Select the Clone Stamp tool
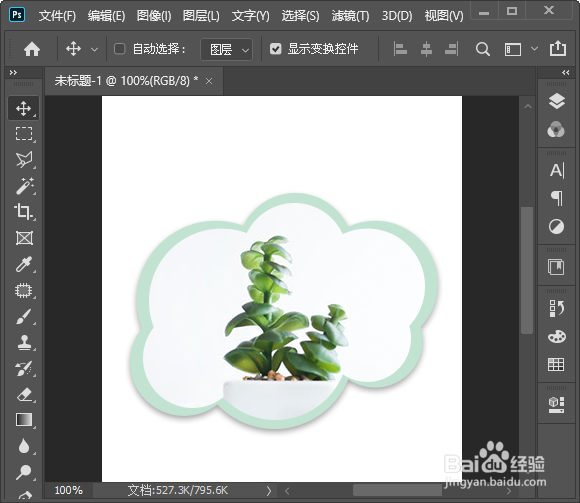 pyautogui.click(x=24, y=342)
